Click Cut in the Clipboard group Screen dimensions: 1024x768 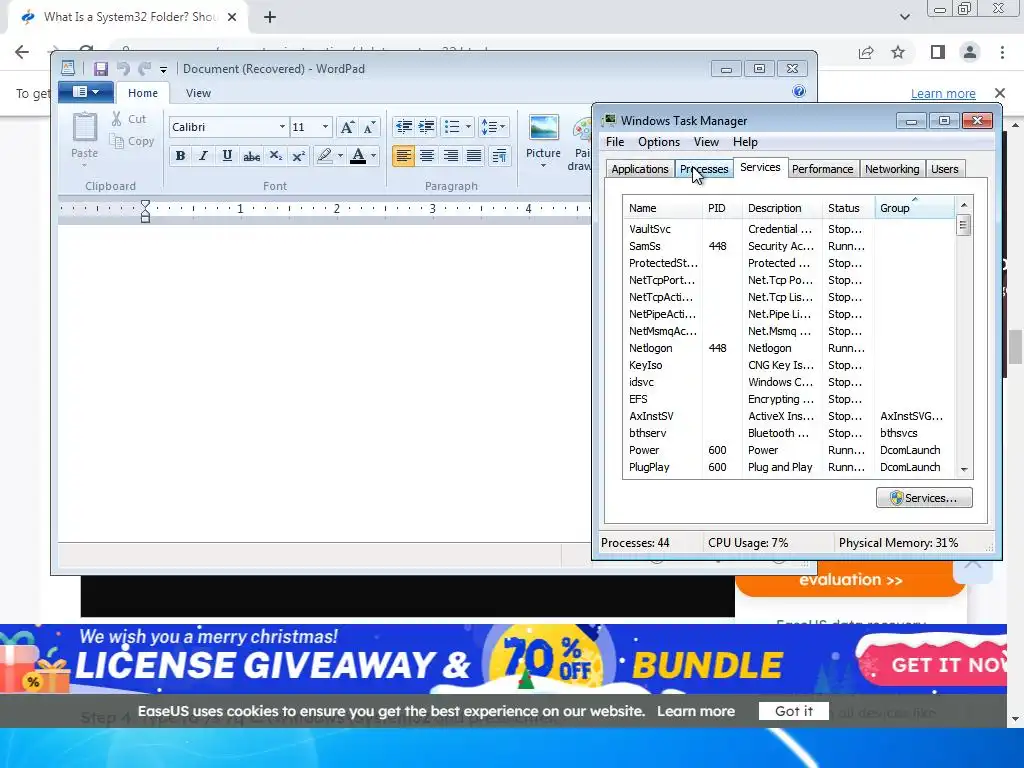click(x=129, y=119)
